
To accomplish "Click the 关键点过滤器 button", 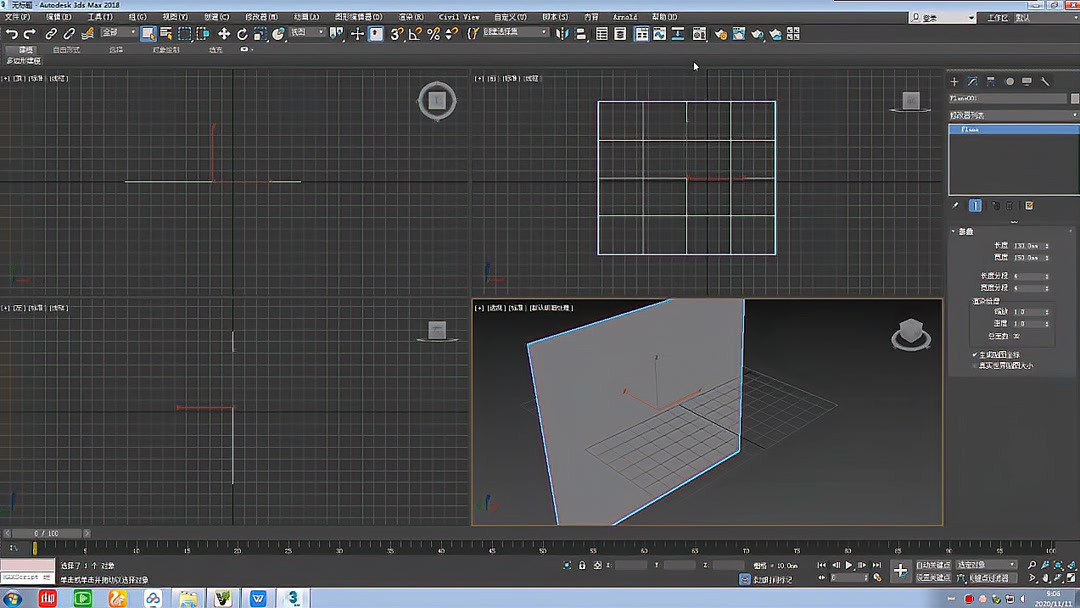I will click(990, 578).
